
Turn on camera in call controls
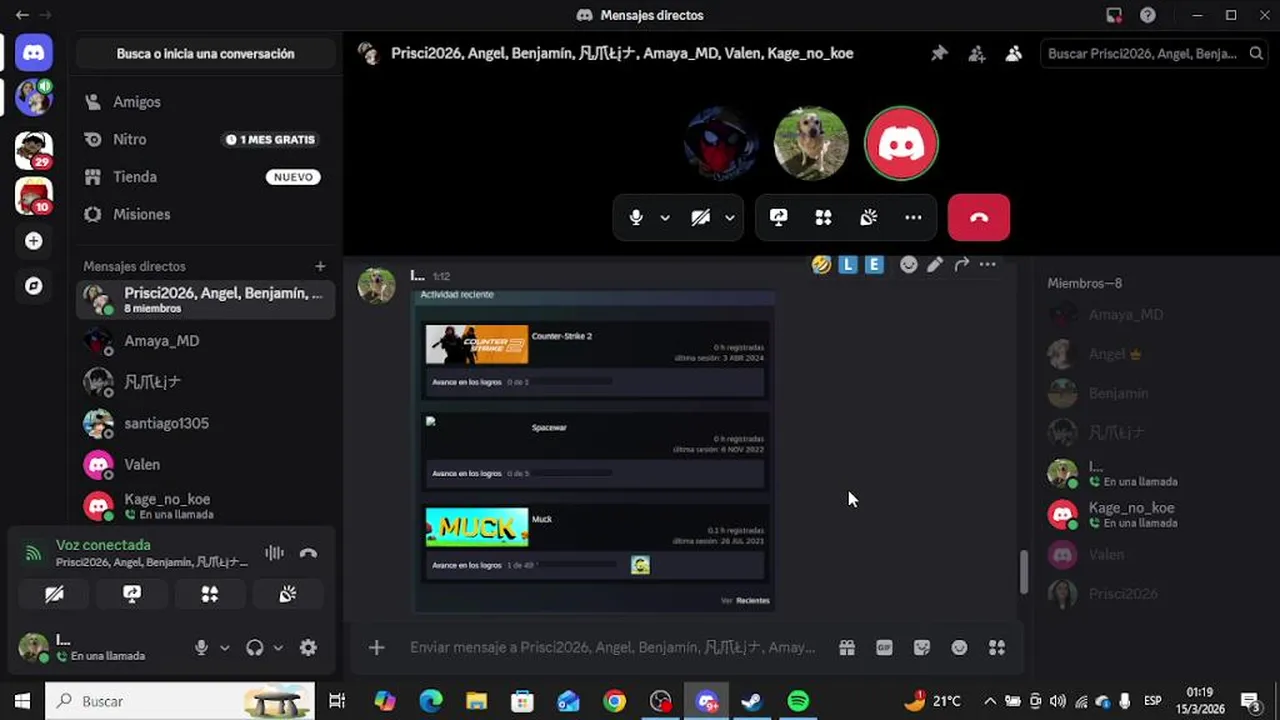pos(701,218)
